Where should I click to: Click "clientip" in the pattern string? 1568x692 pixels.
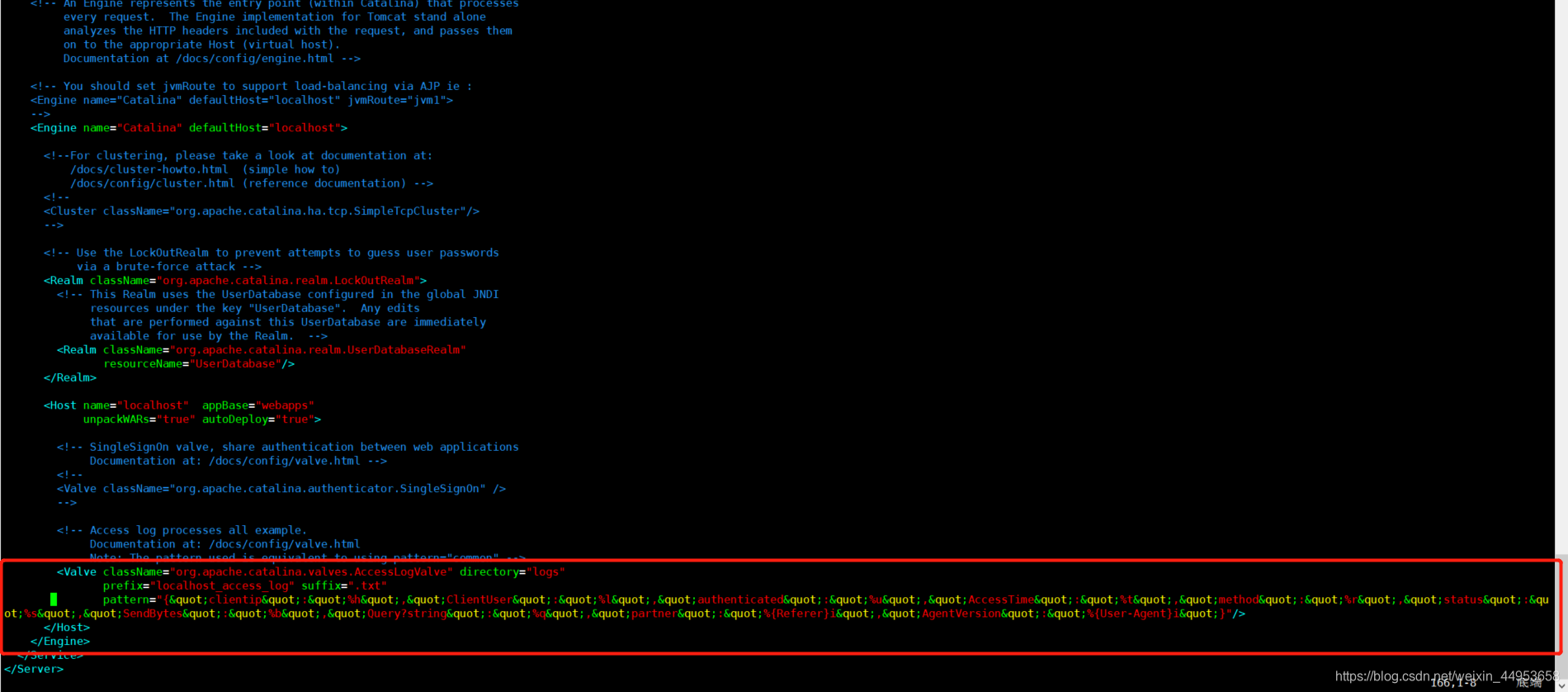click(235, 600)
